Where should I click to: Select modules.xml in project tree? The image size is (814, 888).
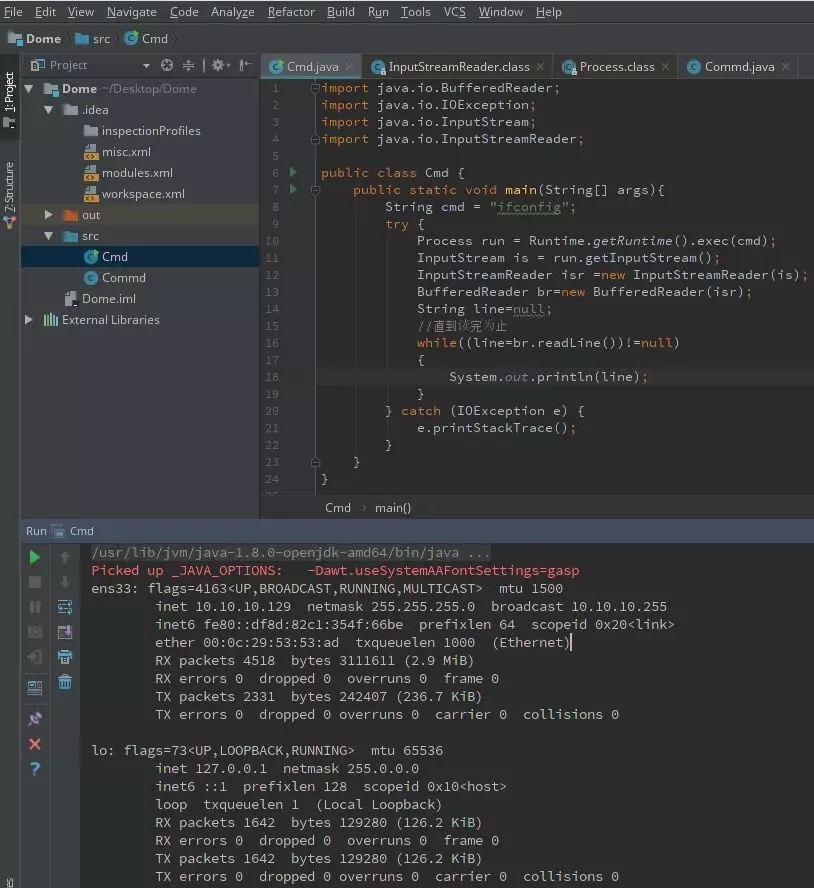tap(137, 173)
